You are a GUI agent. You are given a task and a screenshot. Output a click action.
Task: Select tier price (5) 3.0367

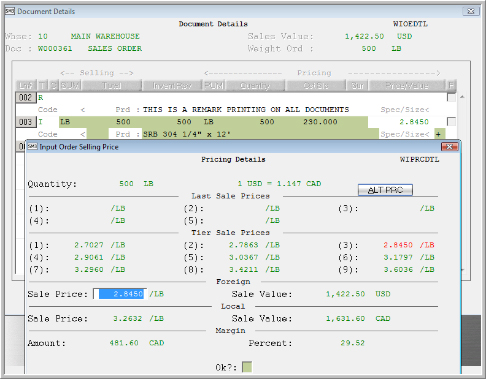coord(243,257)
